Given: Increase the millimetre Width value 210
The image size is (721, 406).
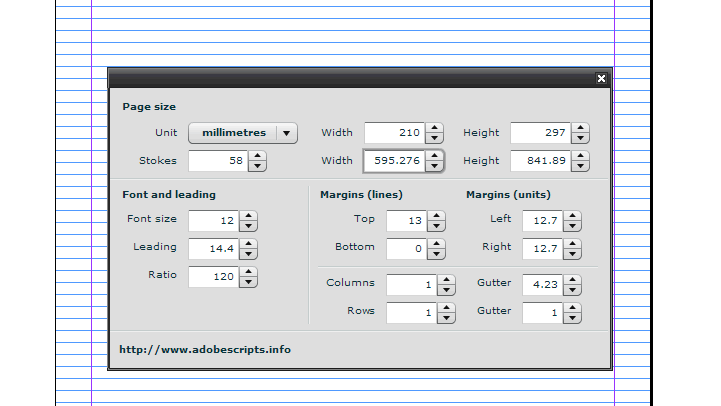Looking at the screenshot, I should point(434,128).
